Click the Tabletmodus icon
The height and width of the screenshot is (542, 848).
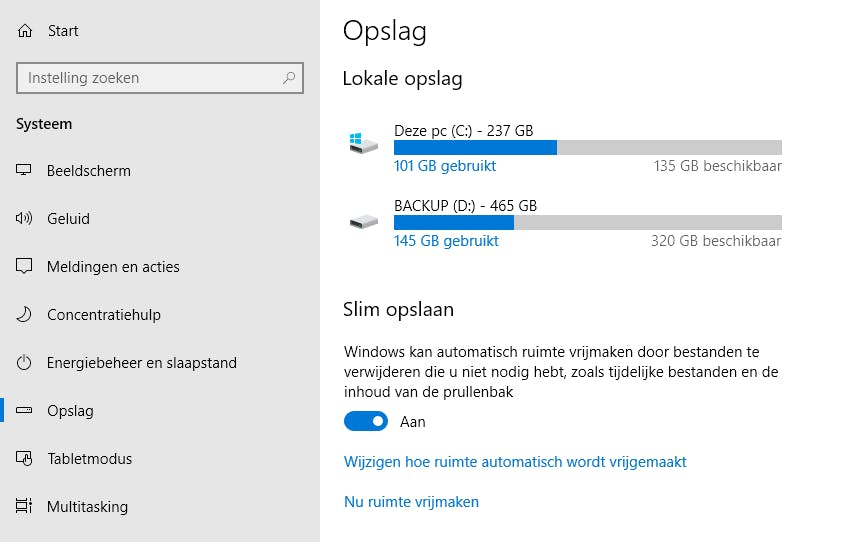pos(25,459)
